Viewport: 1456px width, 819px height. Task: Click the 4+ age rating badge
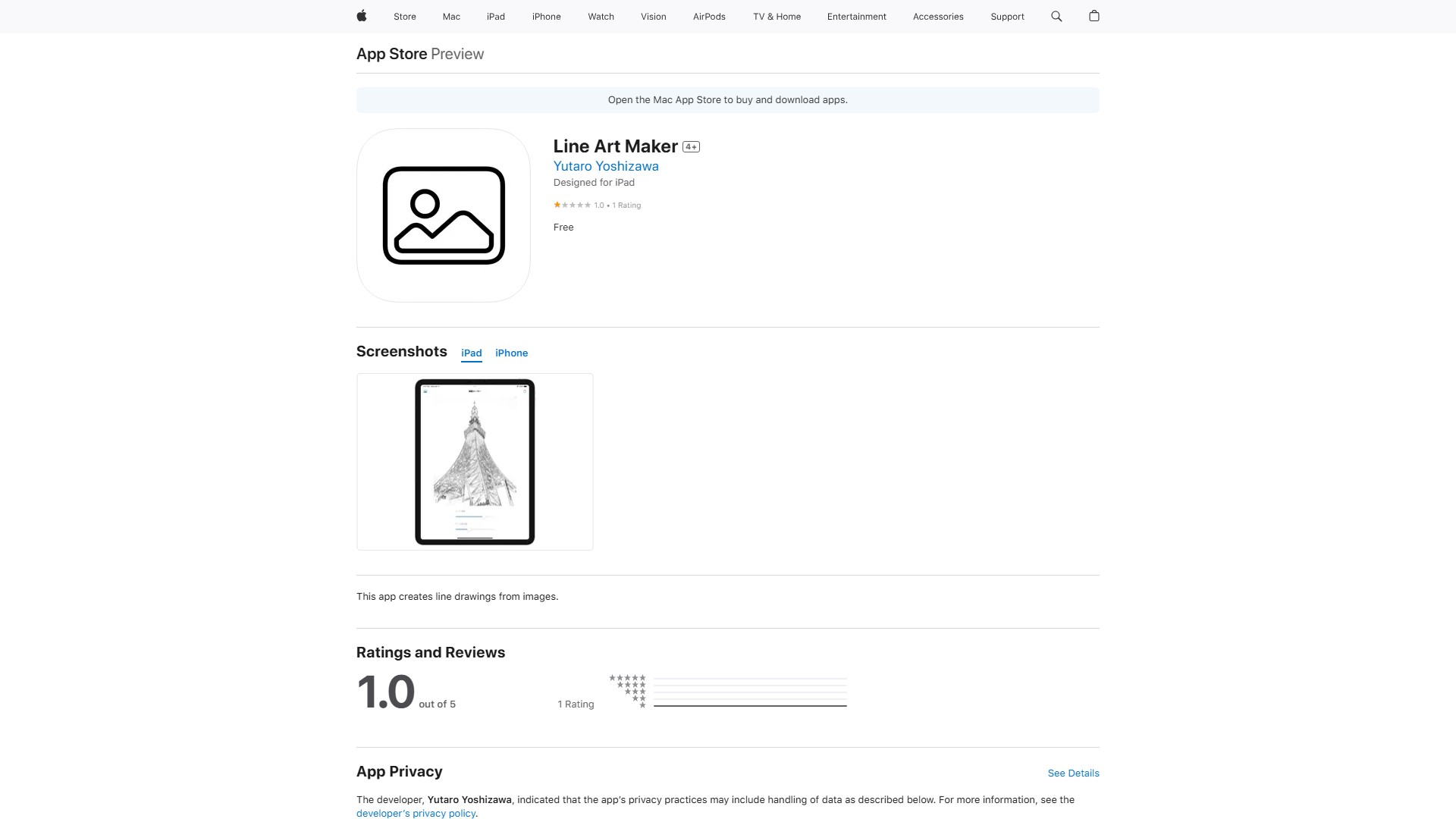691,146
